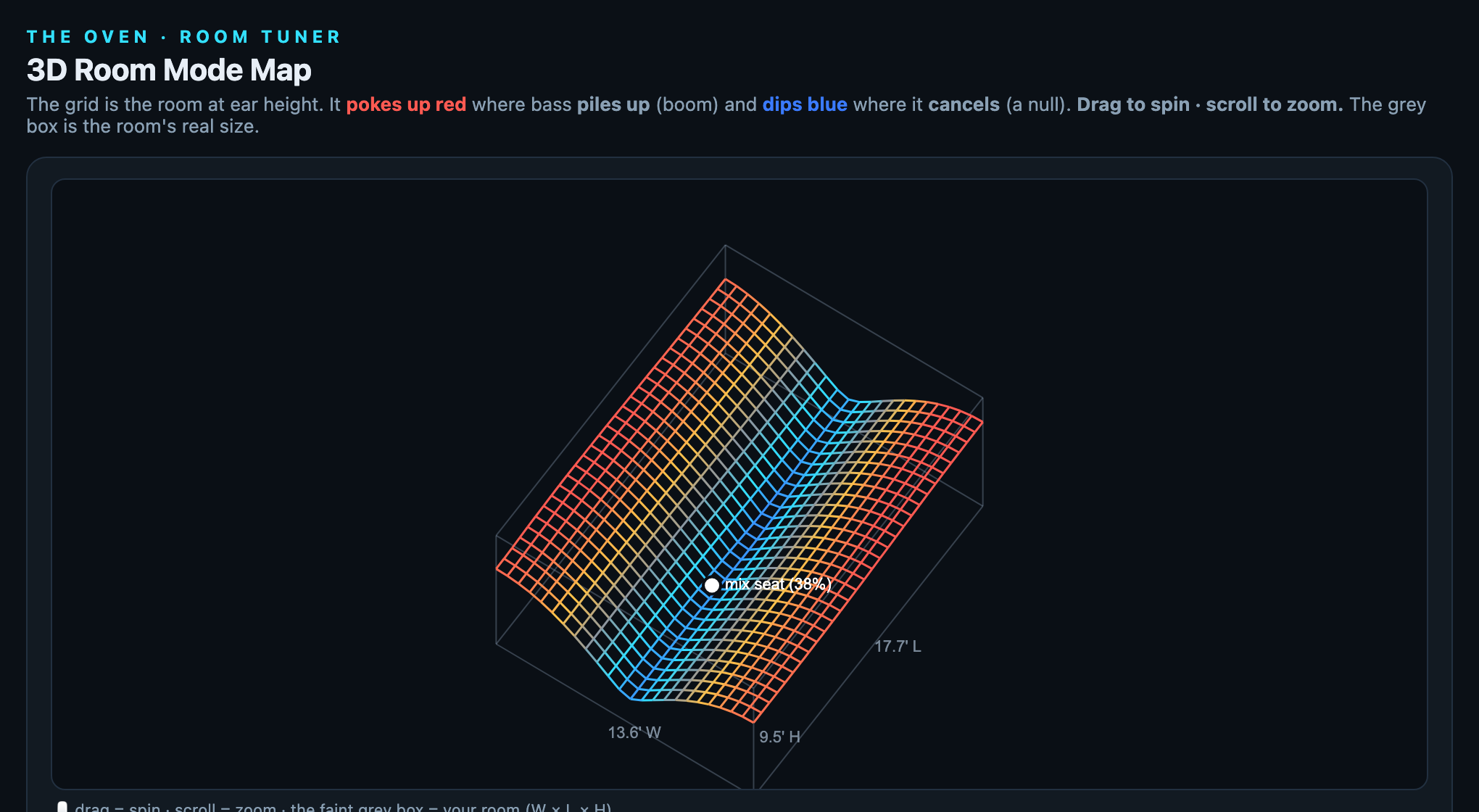
Task: Click the 17.7' L length label
Action: pyautogui.click(x=898, y=646)
